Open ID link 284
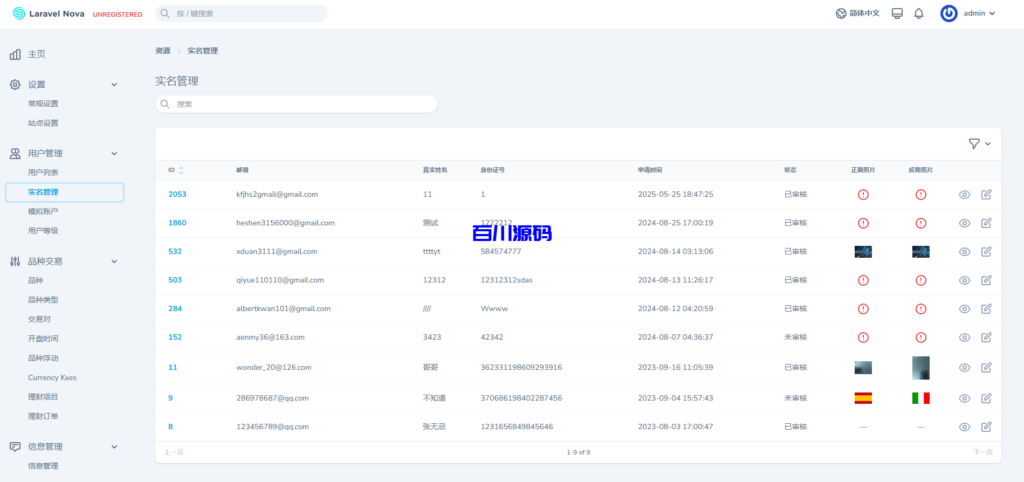Viewport: 1024px width, 482px height. pos(175,308)
